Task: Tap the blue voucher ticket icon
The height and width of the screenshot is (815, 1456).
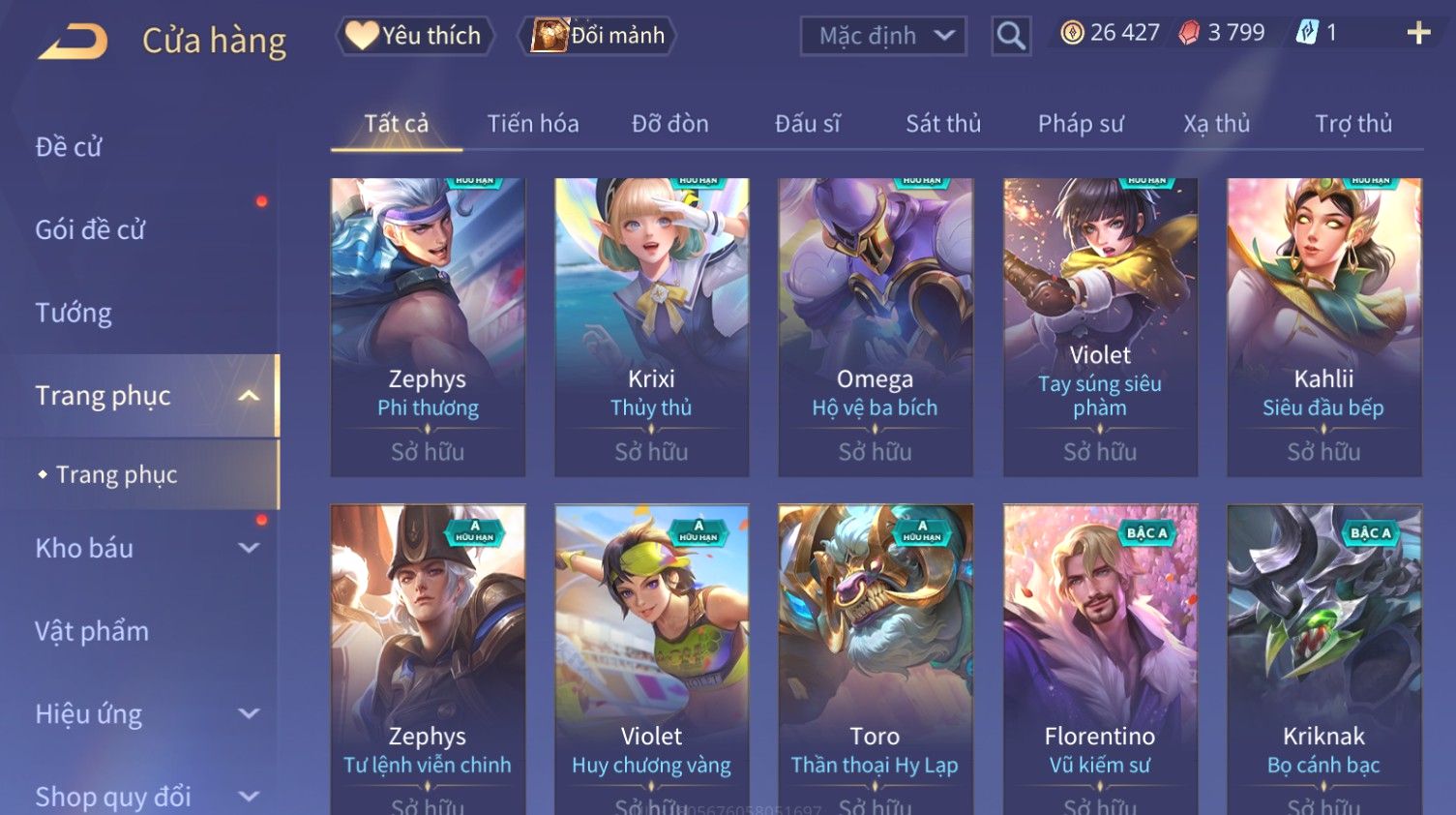Action: pyautogui.click(x=1307, y=33)
